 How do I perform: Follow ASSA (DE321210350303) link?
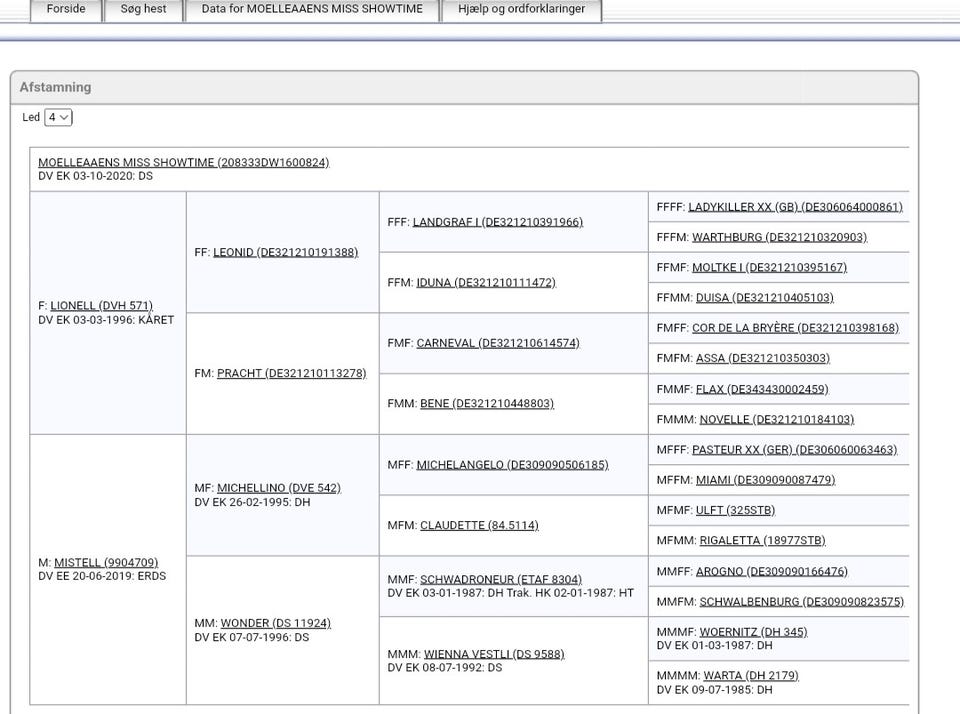(763, 358)
